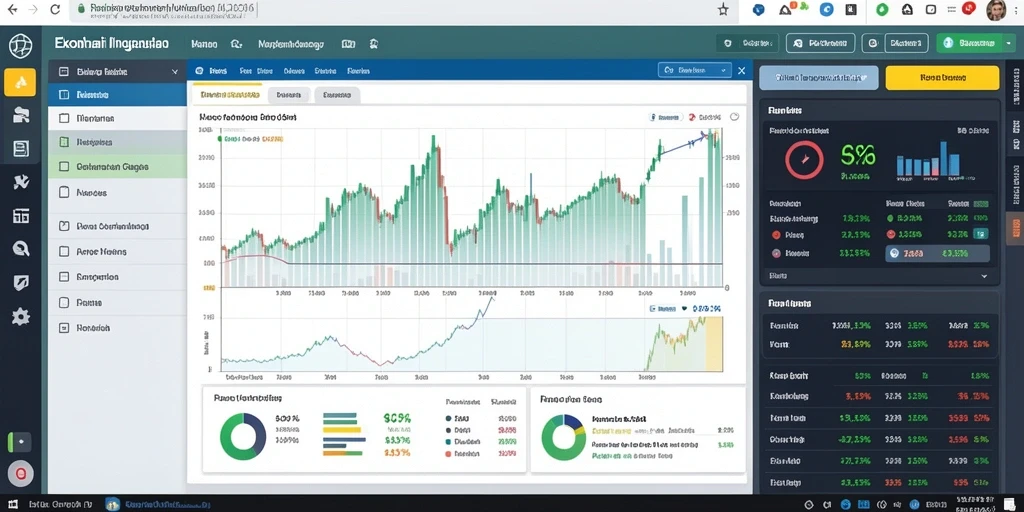Click the teal badge icon in right panel rows

(980, 234)
